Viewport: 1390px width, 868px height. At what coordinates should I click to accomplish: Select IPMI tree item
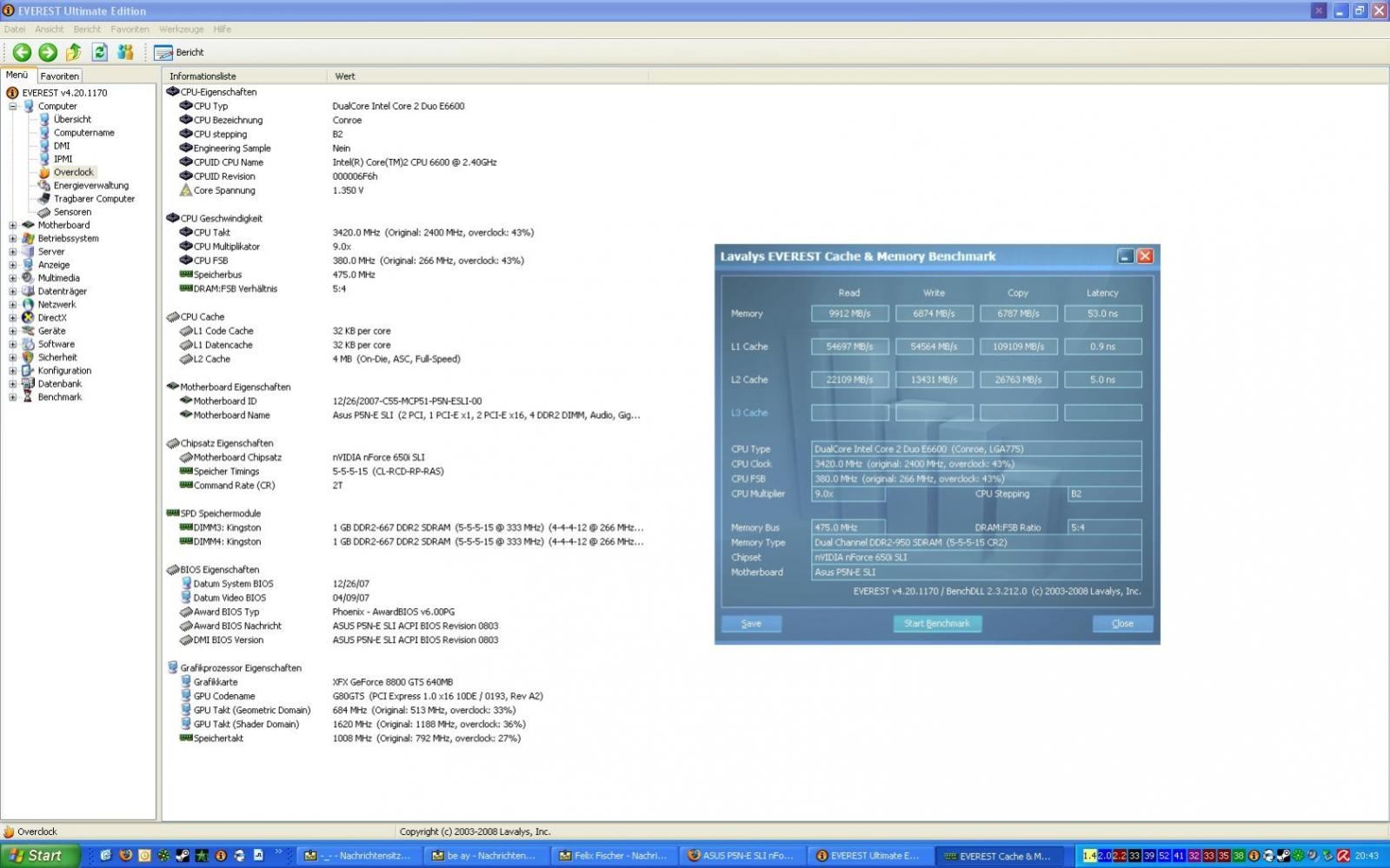(x=63, y=159)
